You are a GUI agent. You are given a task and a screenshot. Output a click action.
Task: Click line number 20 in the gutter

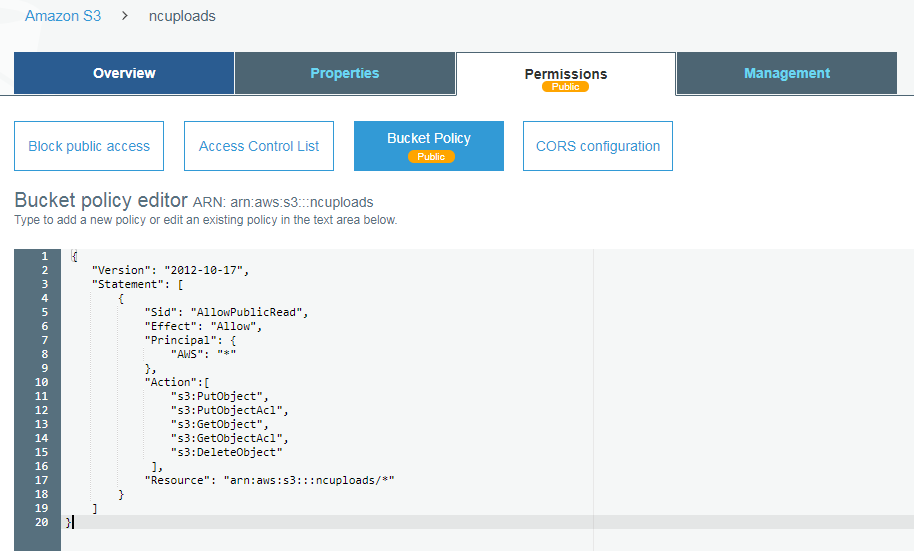coord(41,522)
